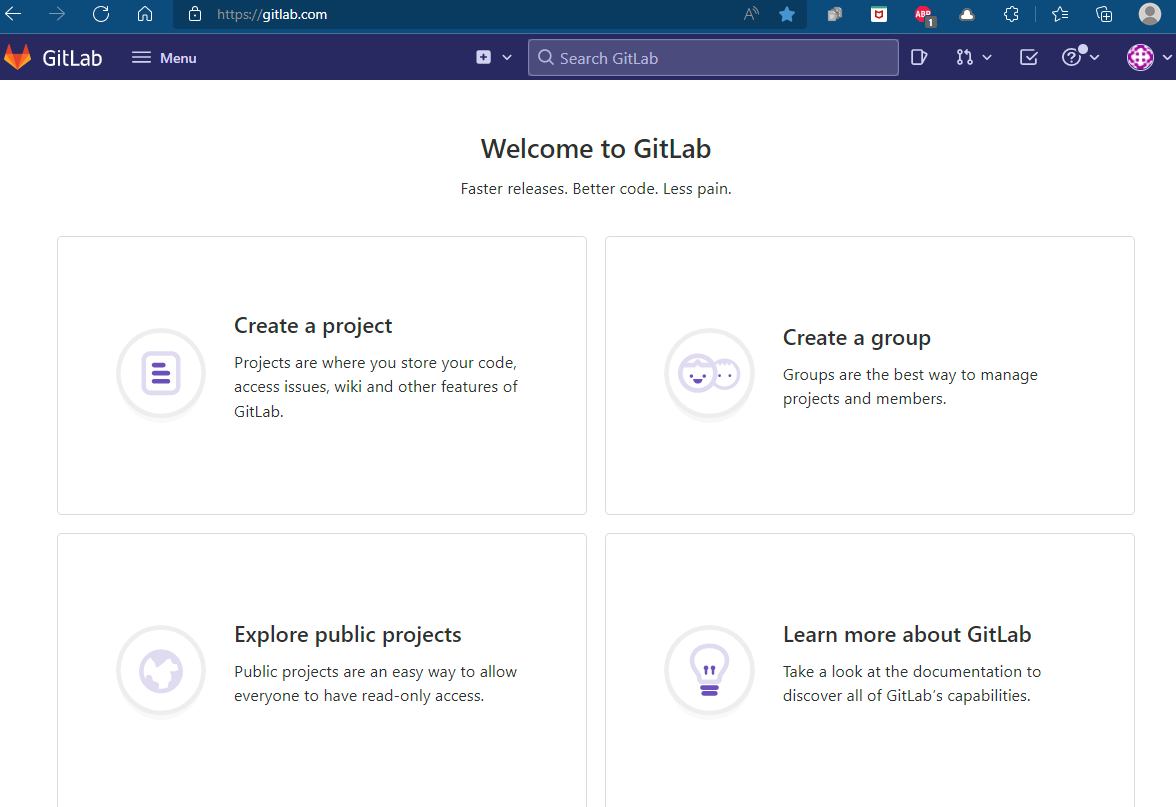Click the Create a project document icon
Screen dimensions: 1176x807
coord(161,374)
